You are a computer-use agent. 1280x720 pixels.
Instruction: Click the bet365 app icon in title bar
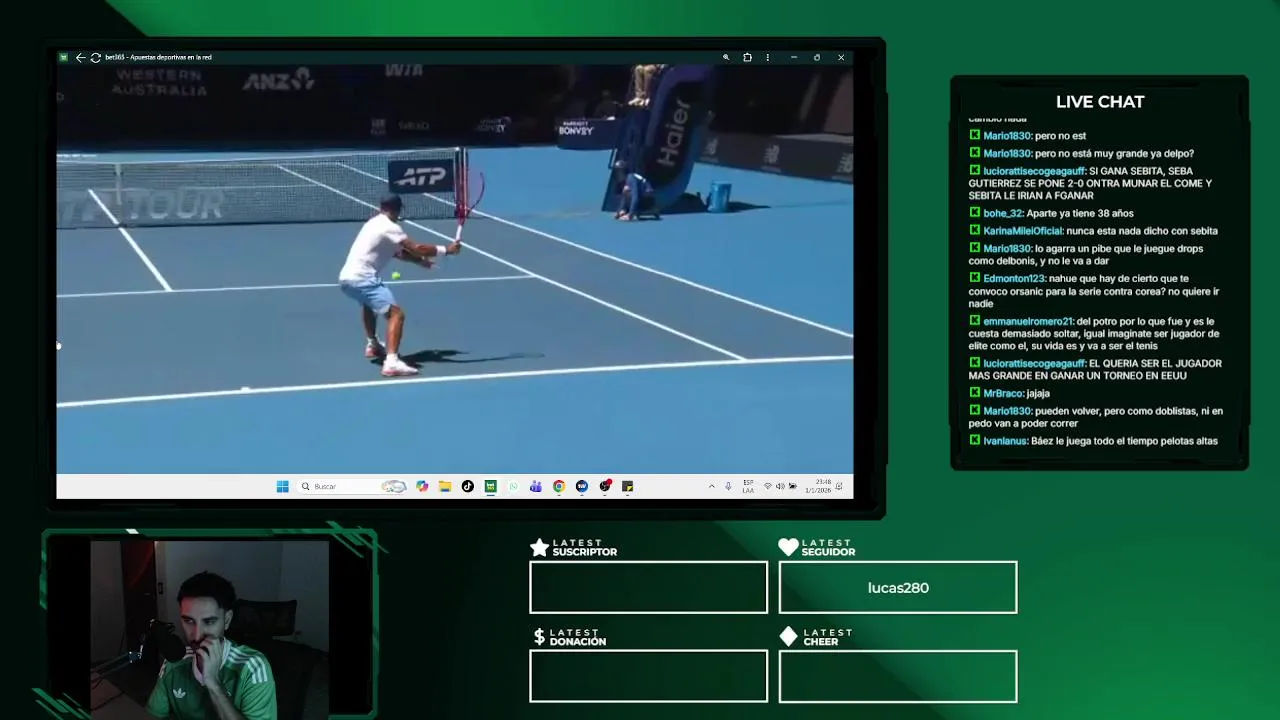(x=64, y=58)
